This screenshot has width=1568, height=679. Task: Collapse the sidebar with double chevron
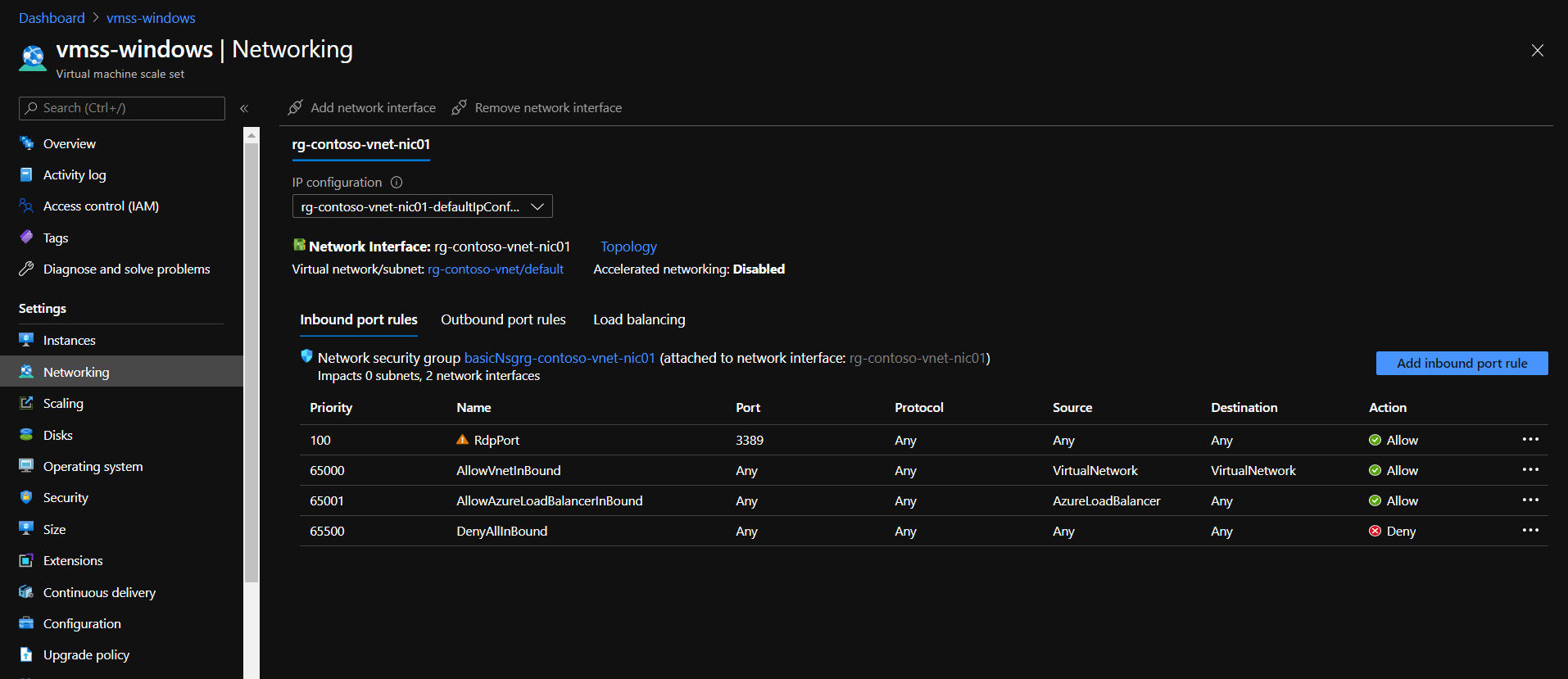(244, 108)
